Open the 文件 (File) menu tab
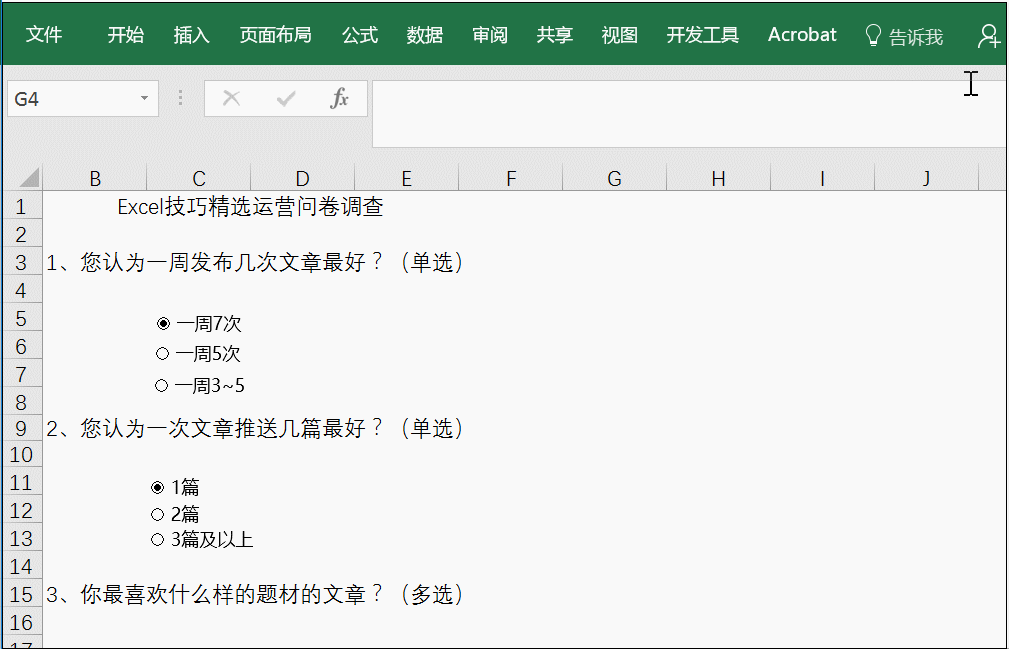Screen dimensions: 1009x649 pyautogui.click(x=44, y=35)
